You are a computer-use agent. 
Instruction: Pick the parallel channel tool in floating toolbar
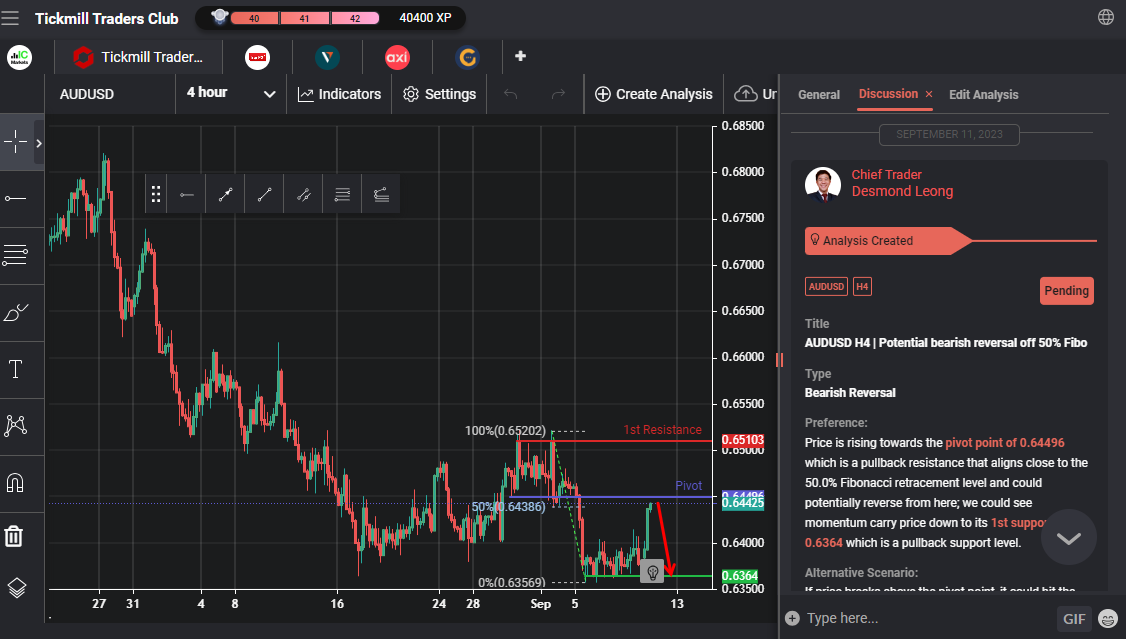click(304, 194)
